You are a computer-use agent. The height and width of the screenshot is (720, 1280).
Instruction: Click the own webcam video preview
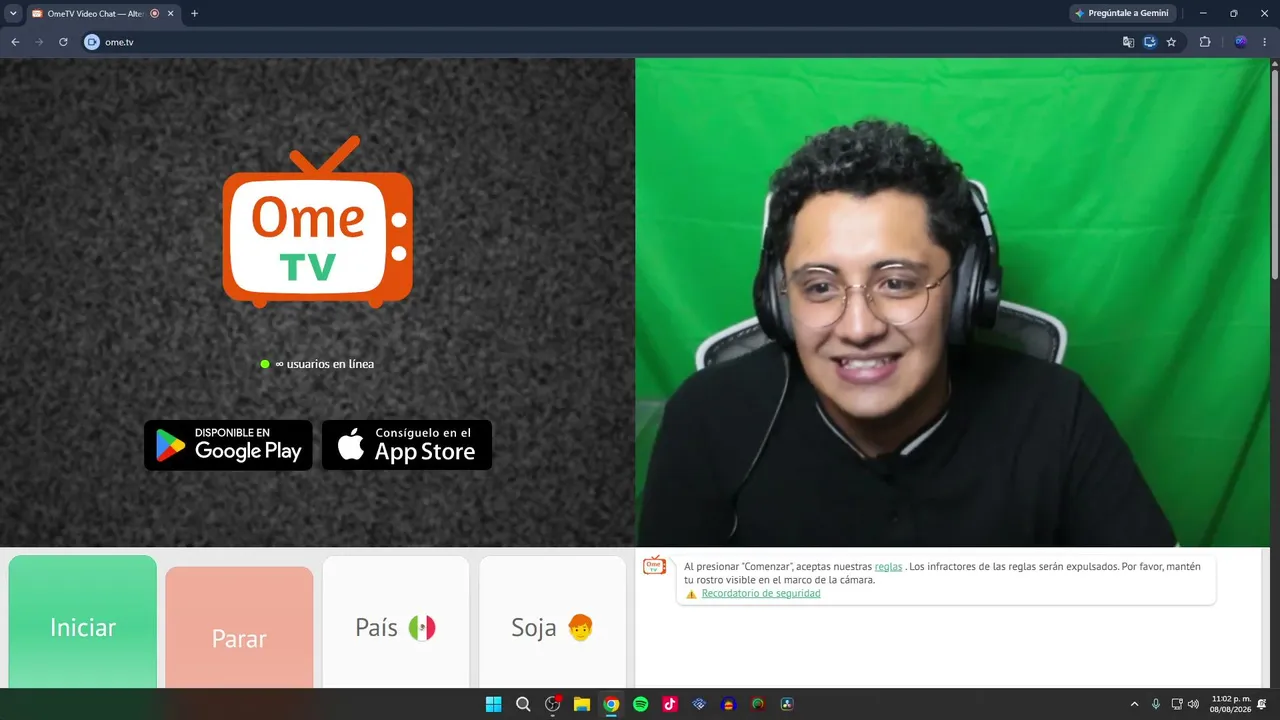coord(952,302)
